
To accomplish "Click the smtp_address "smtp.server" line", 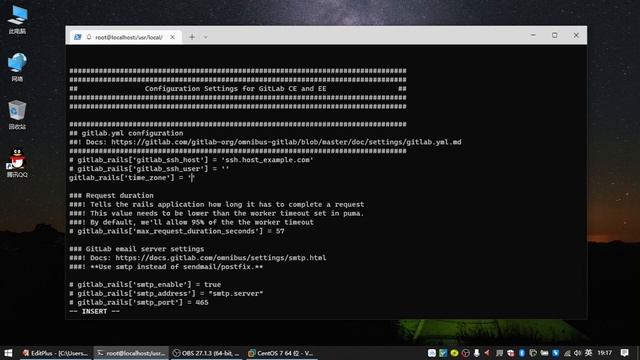I will pos(166,293).
